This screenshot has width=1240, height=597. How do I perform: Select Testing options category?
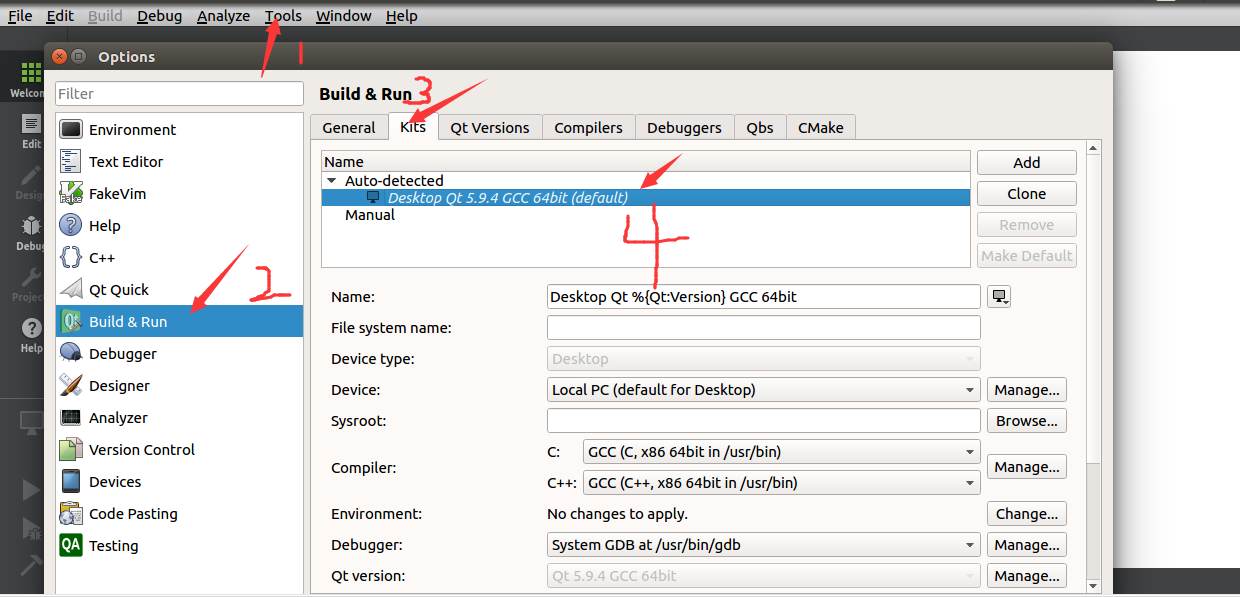pyautogui.click(x=179, y=546)
